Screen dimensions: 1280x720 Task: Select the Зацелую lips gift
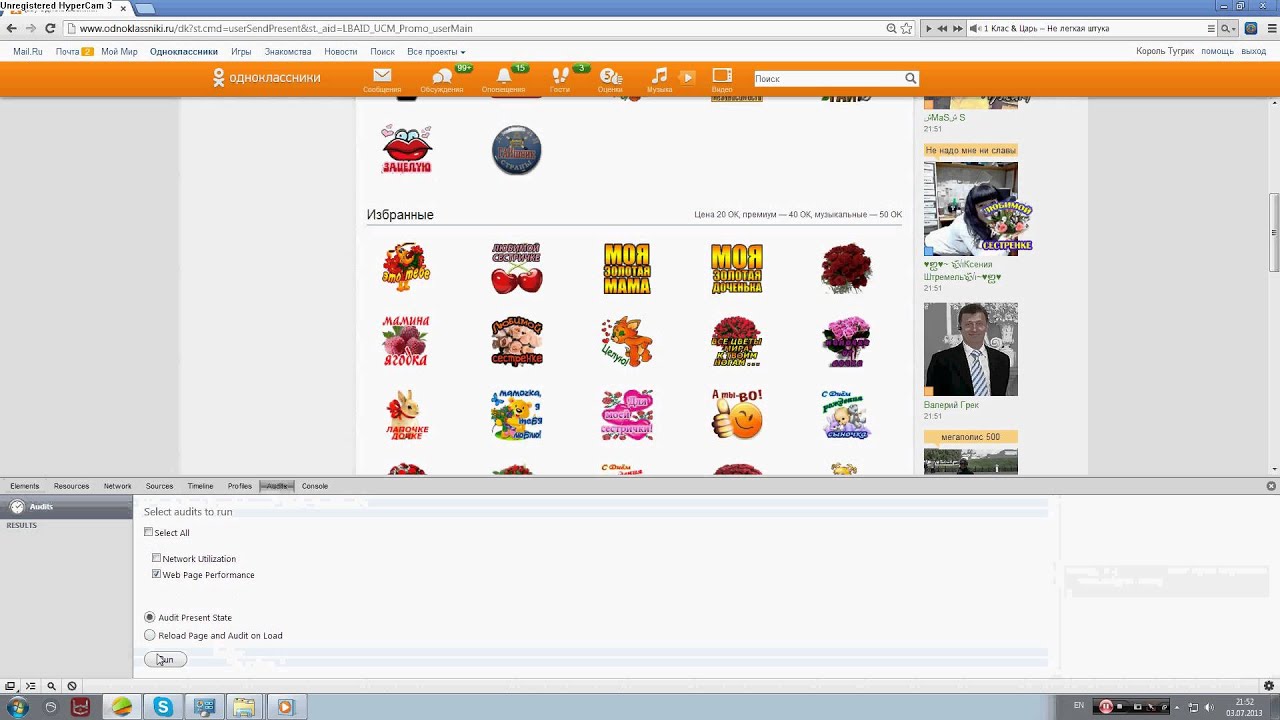pyautogui.click(x=407, y=150)
